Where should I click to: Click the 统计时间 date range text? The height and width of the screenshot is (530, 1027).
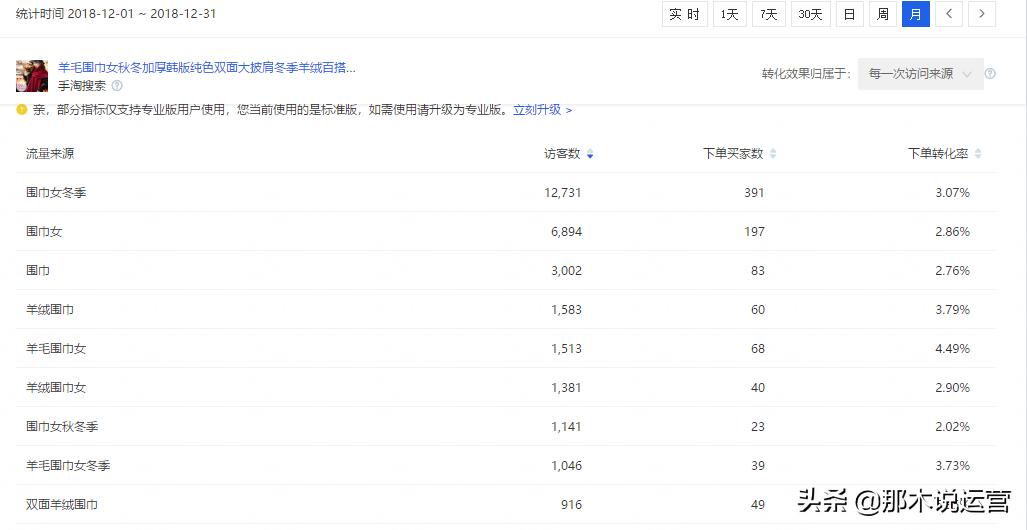(x=116, y=14)
